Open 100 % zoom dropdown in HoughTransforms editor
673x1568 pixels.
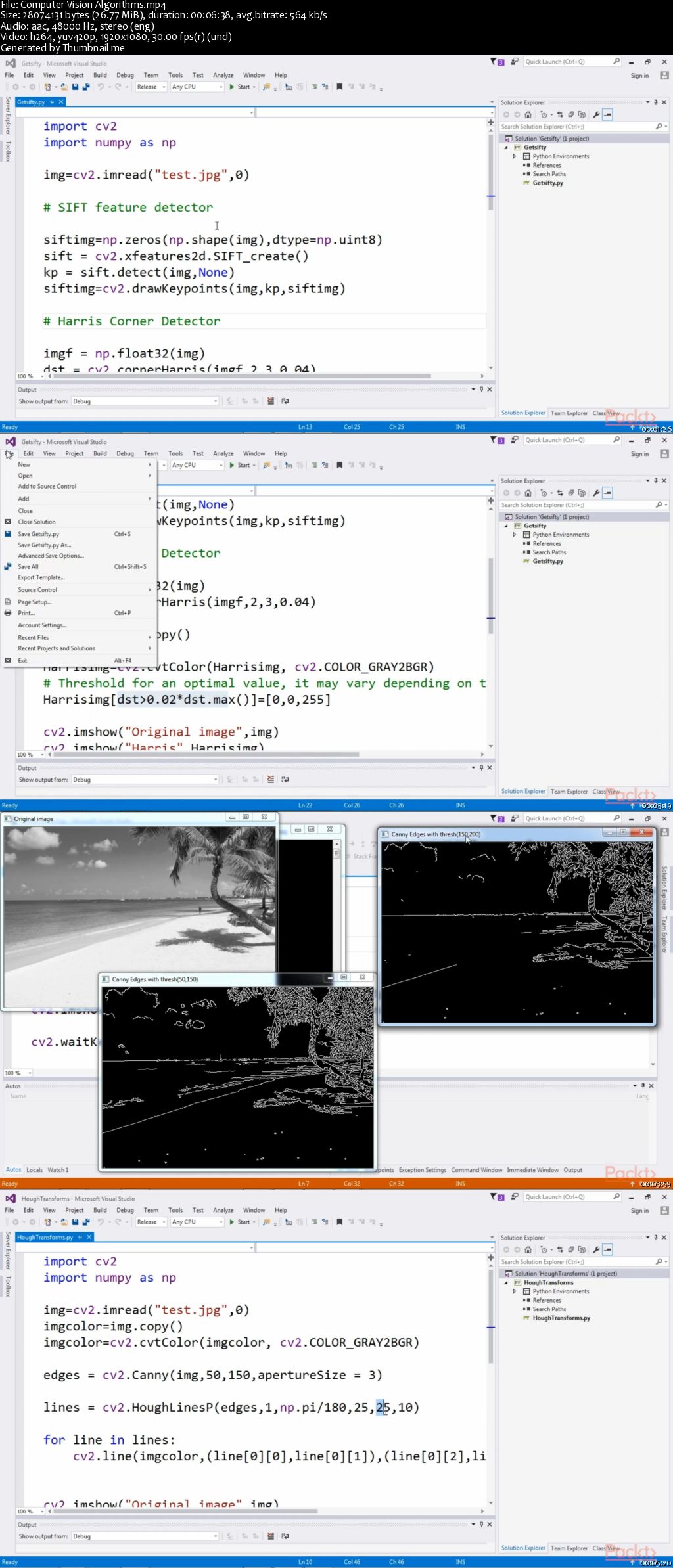click(30, 1511)
